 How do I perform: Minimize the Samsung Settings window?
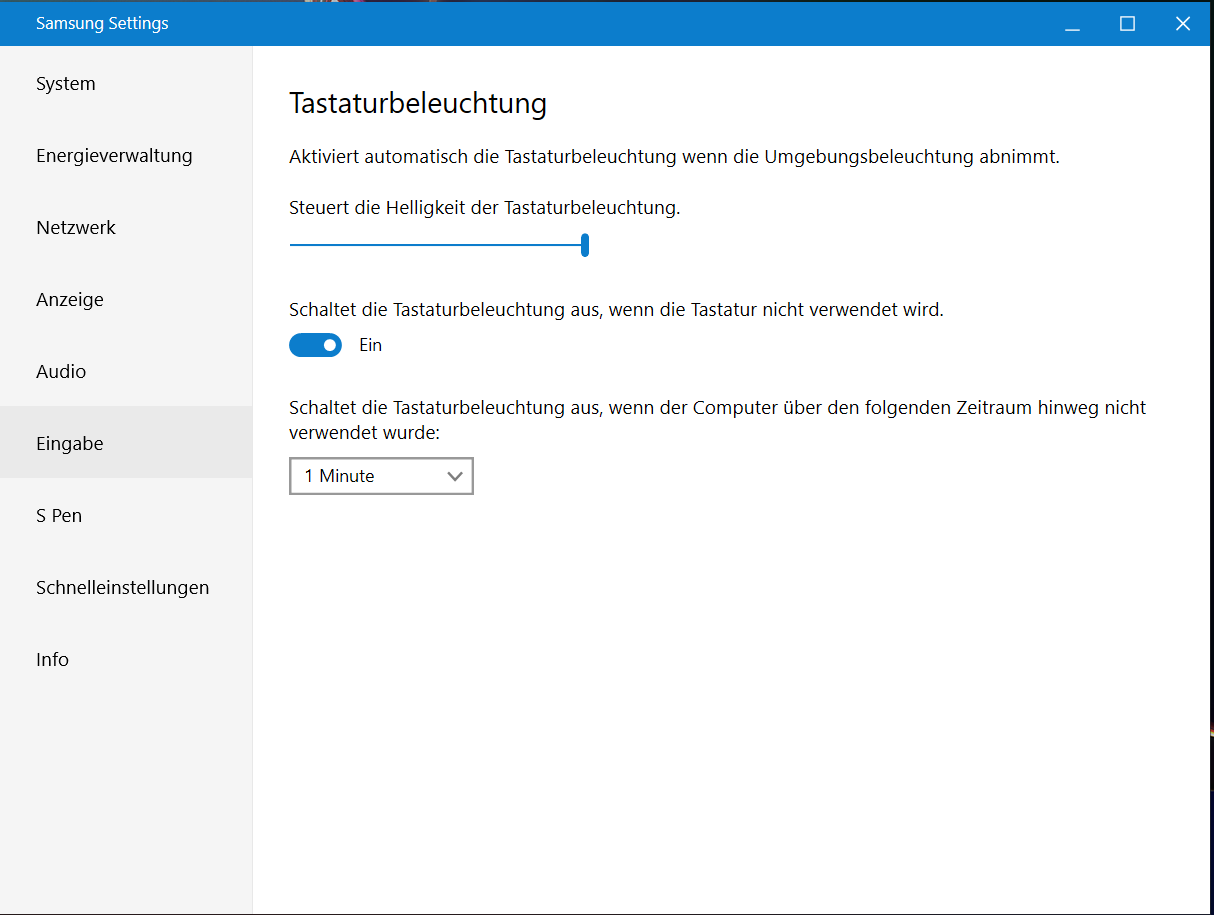pos(1072,24)
